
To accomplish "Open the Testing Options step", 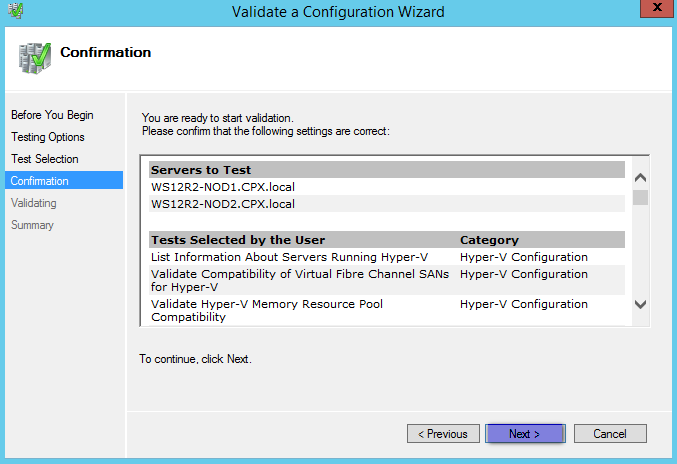I will coord(48,137).
